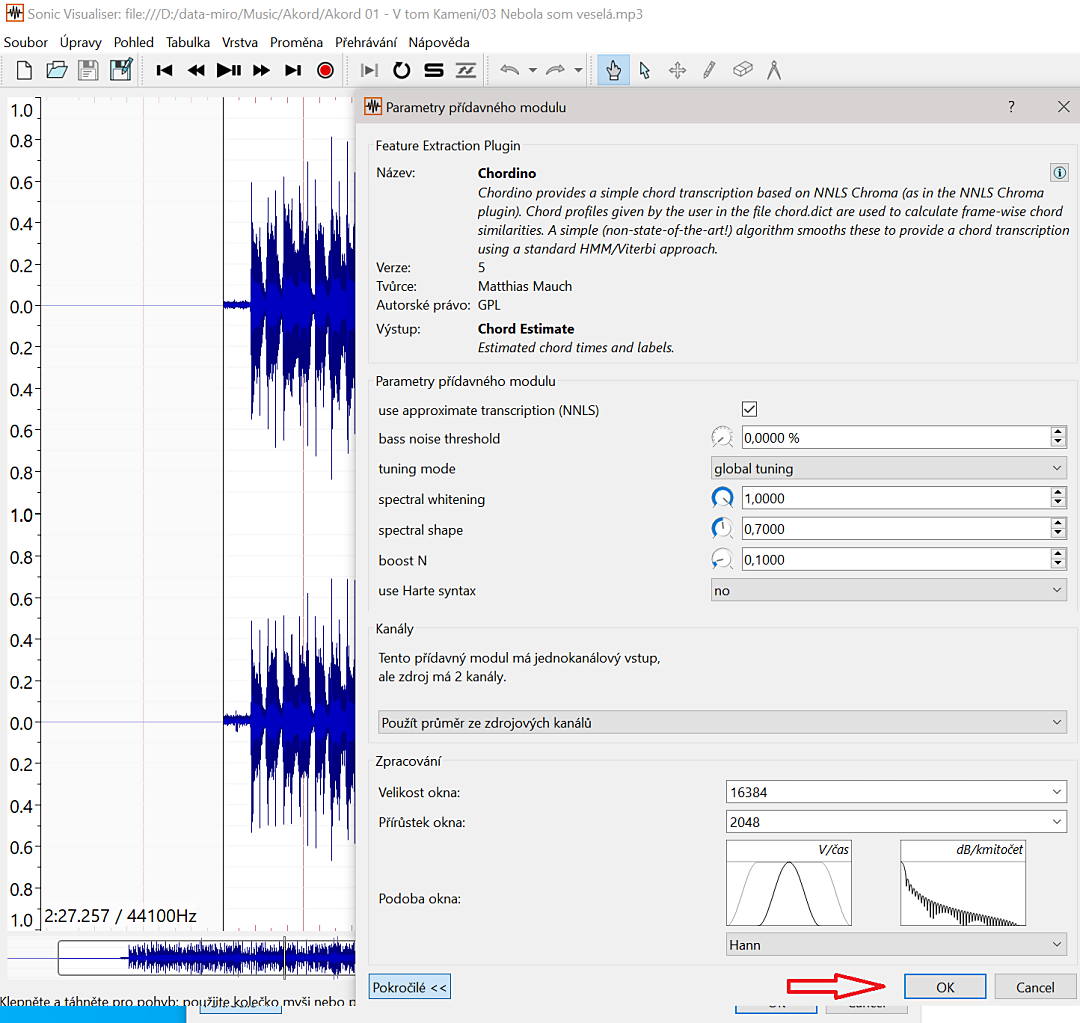Click the V/čas window shape preview
1080x1023 pixels.
click(x=789, y=883)
